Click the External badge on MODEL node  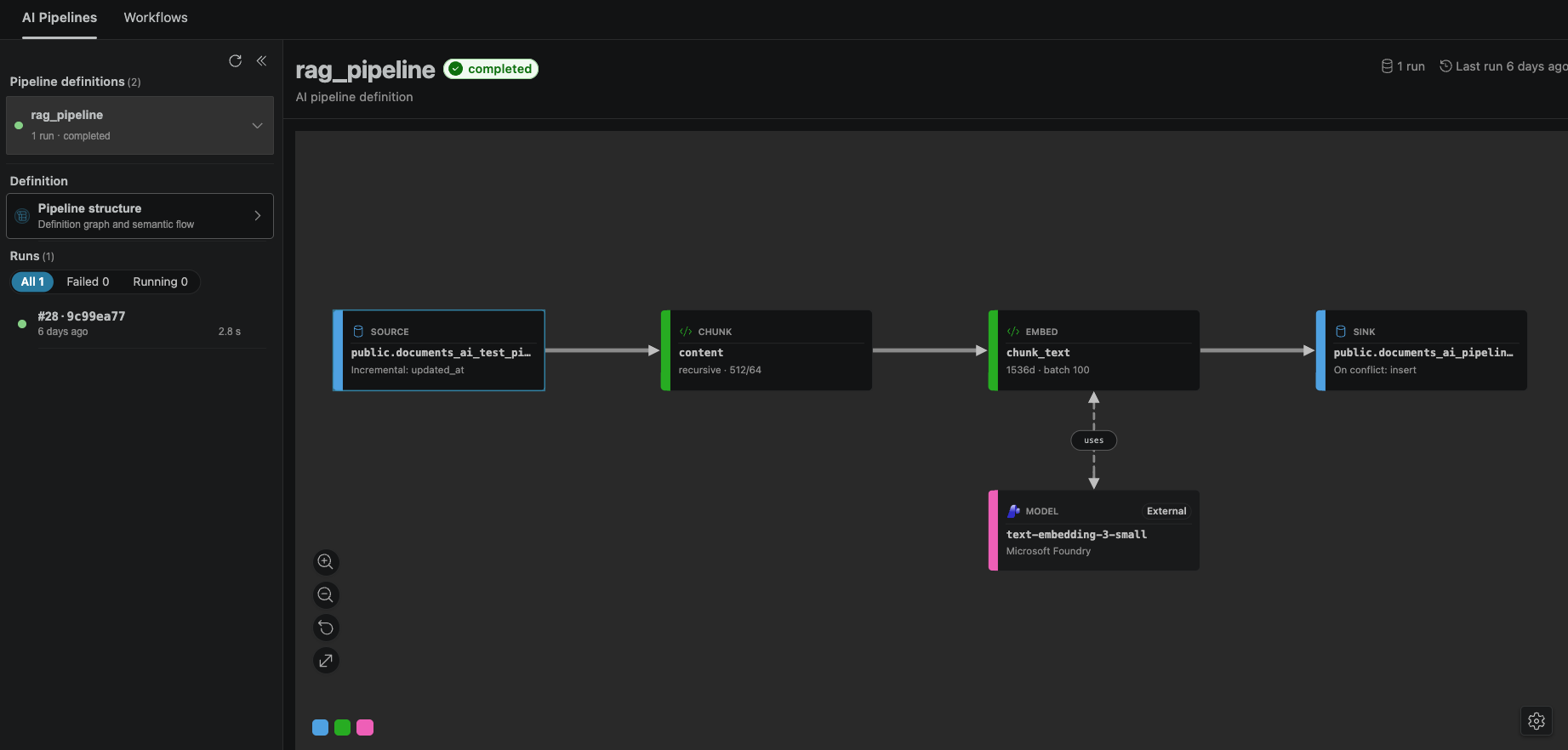[1166, 511]
